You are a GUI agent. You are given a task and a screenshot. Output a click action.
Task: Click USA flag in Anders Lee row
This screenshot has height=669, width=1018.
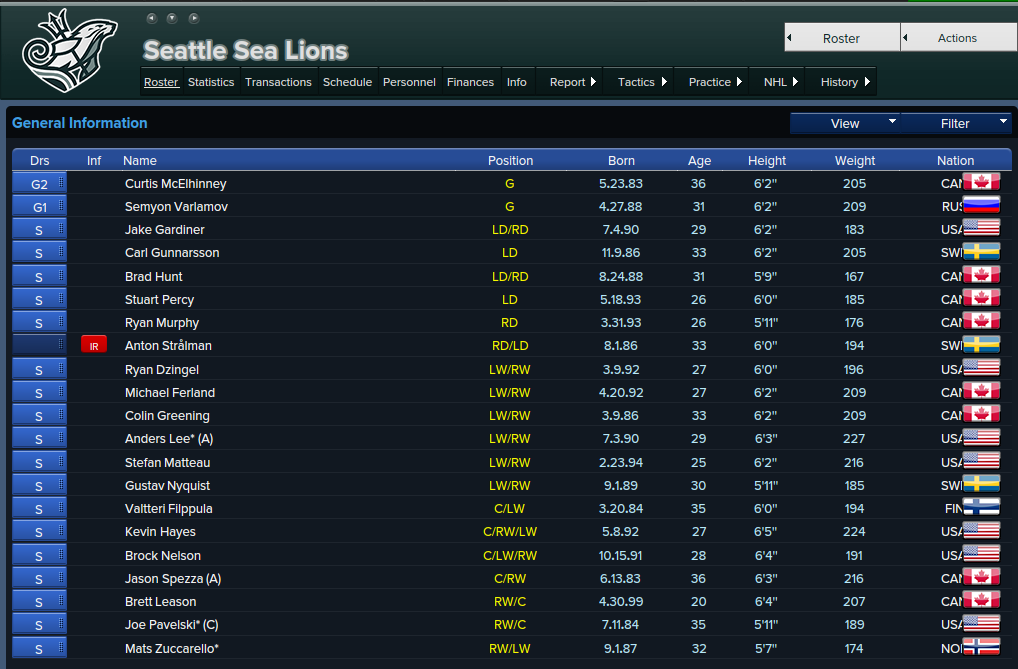(x=981, y=438)
